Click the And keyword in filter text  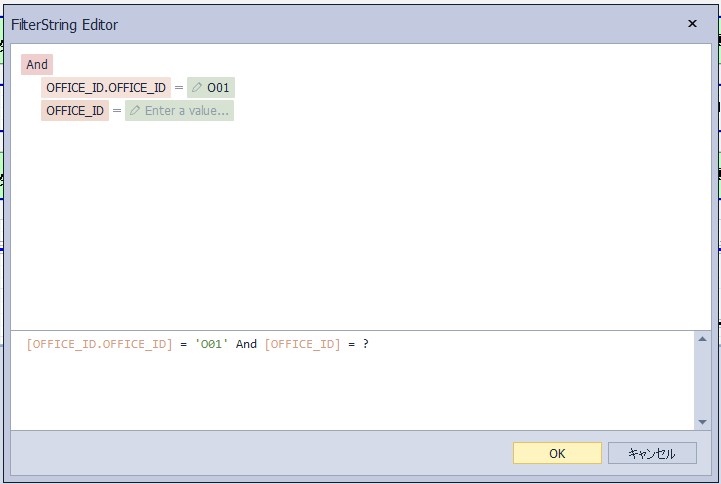[246, 344]
